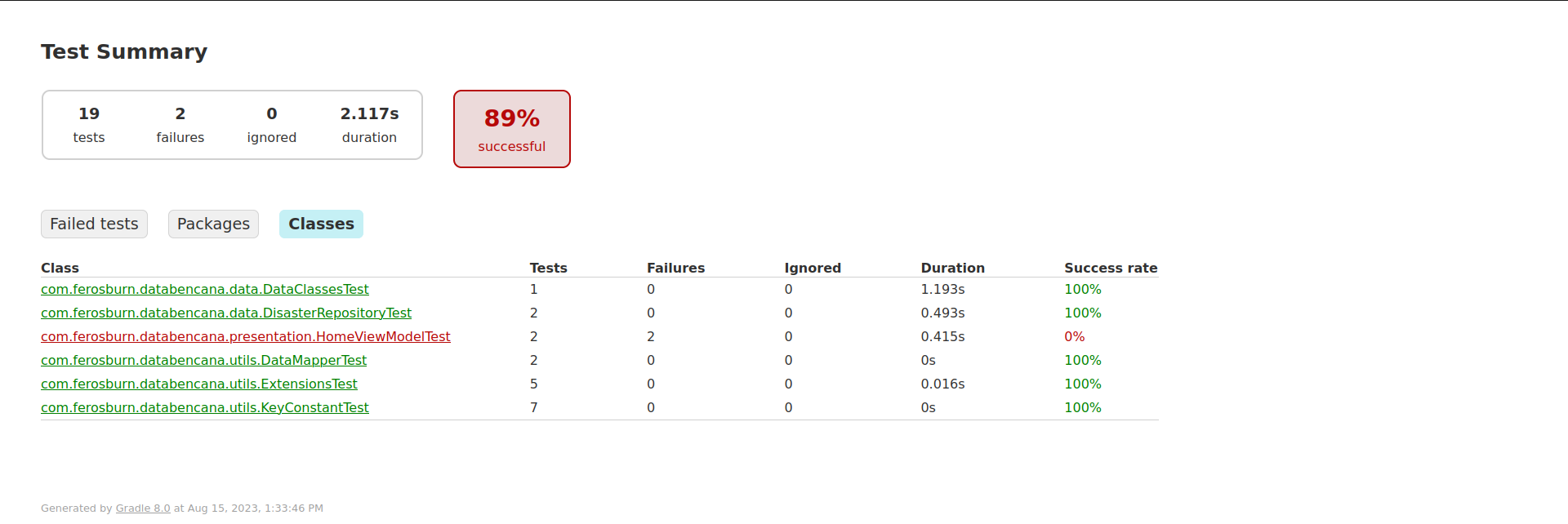Click the Duration column header

tap(952, 268)
